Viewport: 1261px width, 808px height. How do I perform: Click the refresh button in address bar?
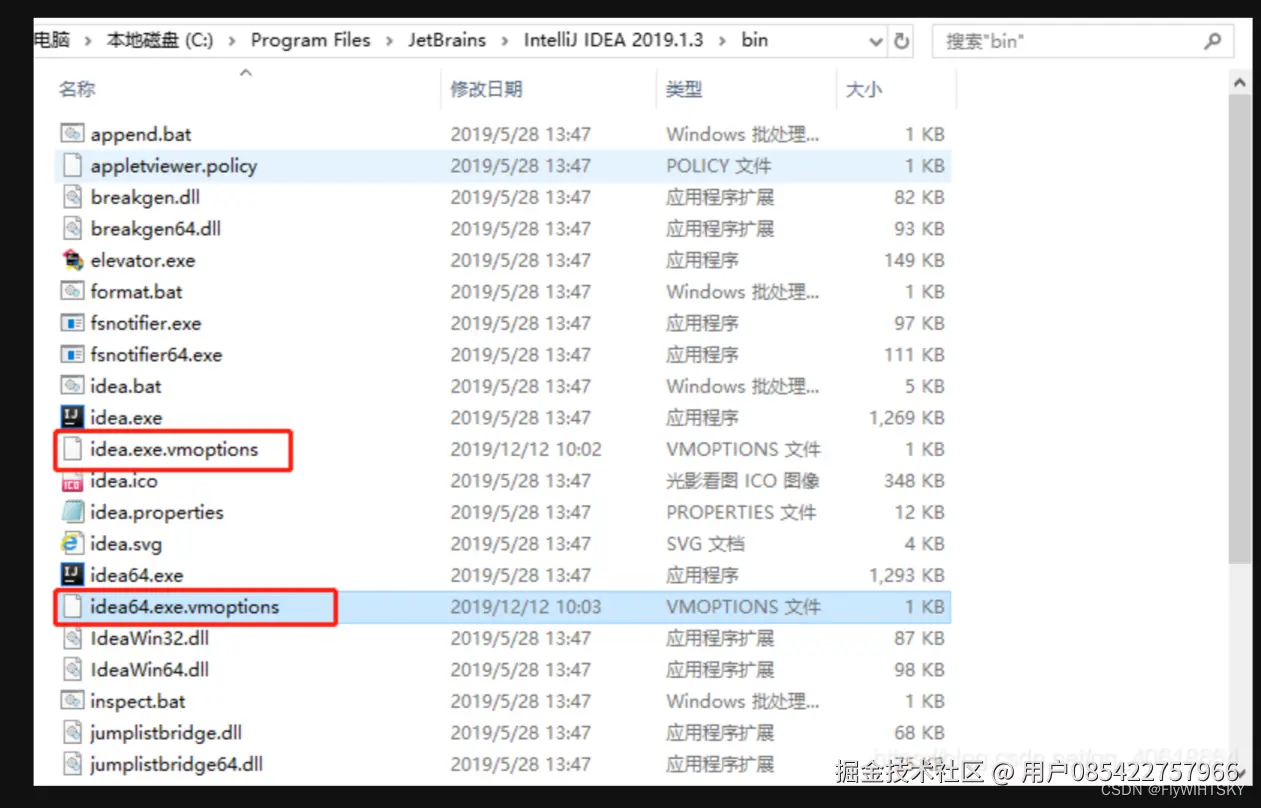901,41
